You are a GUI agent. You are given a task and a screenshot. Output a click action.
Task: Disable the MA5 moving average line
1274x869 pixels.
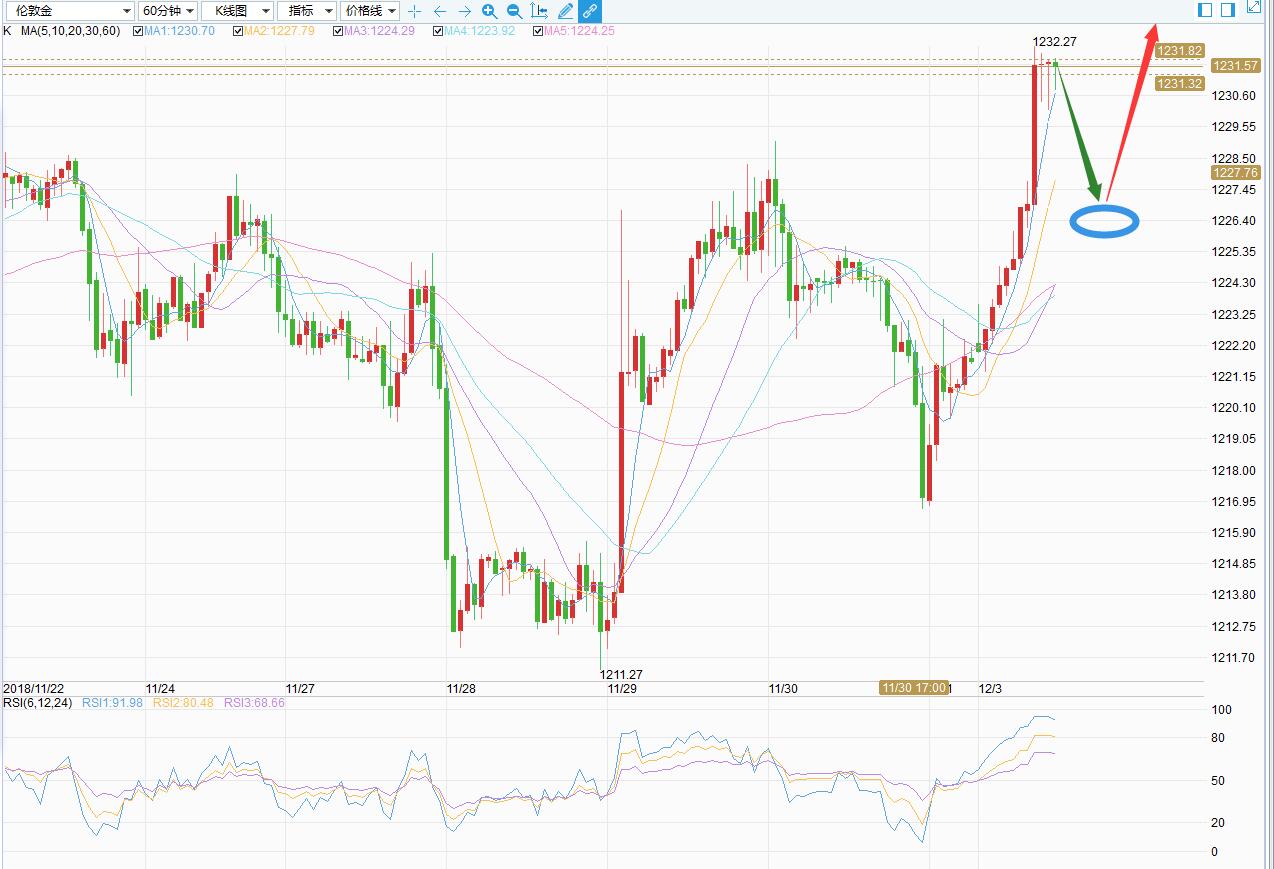coord(538,31)
